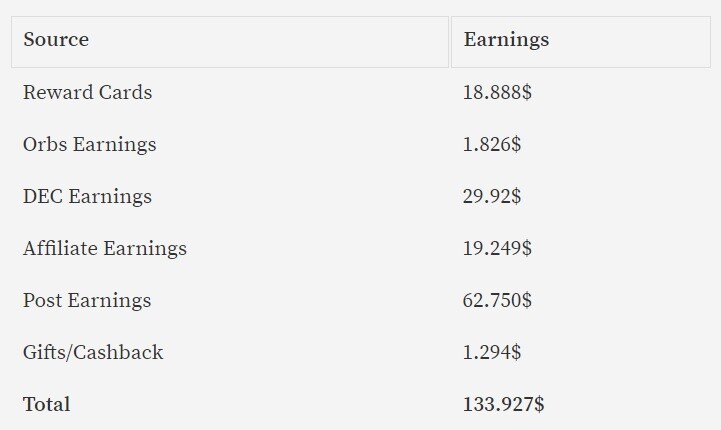The image size is (721, 430).
Task: Click the 19.249$ earnings value
Action: (x=497, y=248)
